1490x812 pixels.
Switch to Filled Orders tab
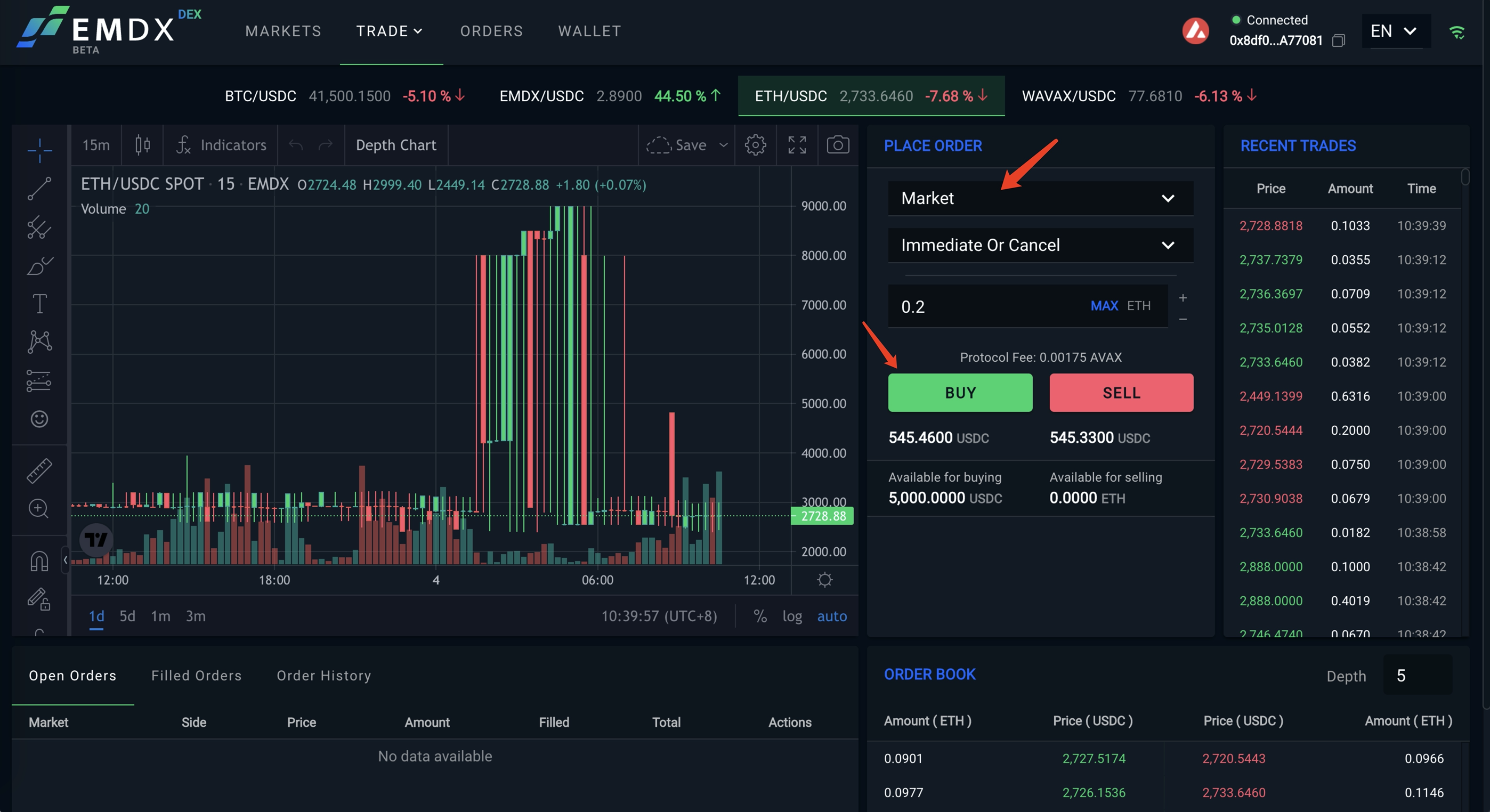click(x=196, y=676)
